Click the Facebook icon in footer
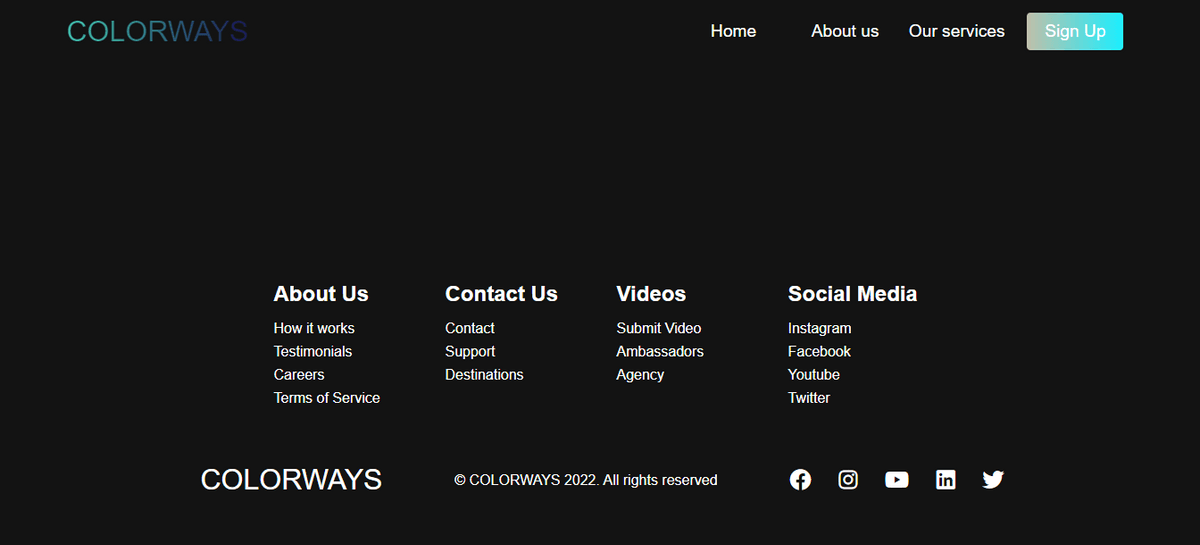1200x545 pixels. pos(800,480)
